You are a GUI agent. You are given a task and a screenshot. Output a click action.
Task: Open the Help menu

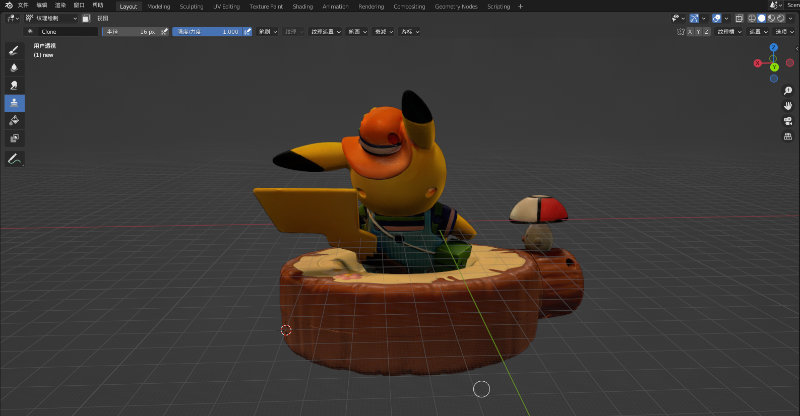click(x=97, y=6)
